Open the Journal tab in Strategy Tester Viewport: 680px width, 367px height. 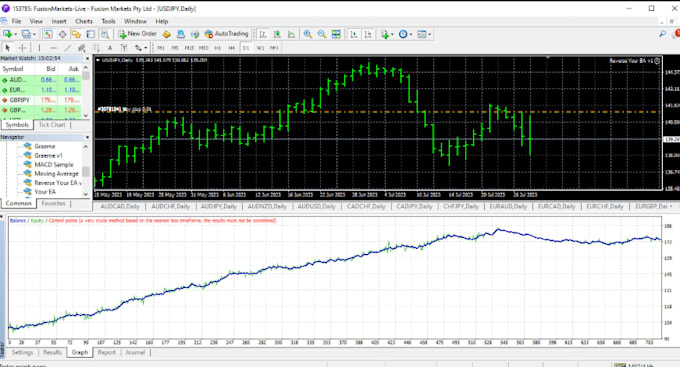point(135,352)
